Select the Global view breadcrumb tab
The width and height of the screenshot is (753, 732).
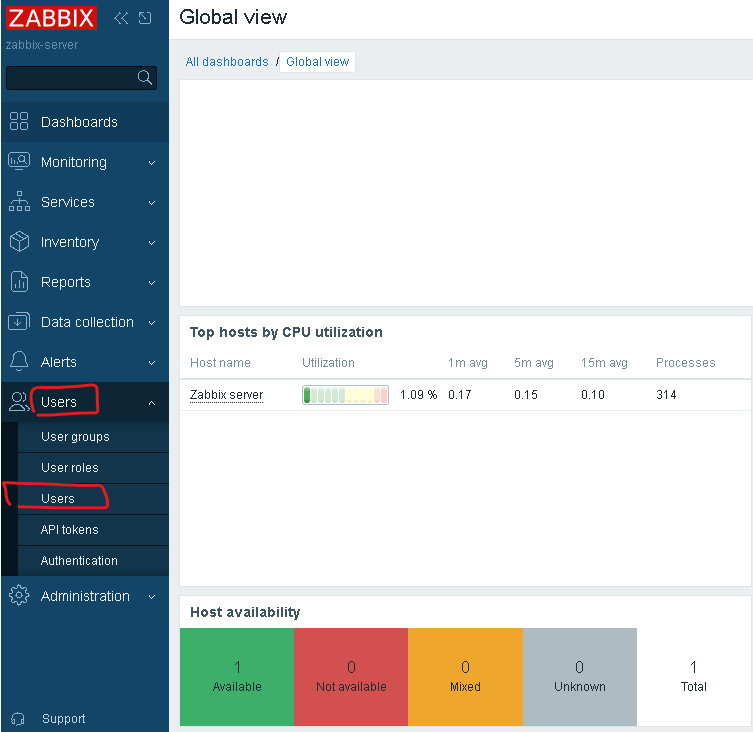point(317,61)
